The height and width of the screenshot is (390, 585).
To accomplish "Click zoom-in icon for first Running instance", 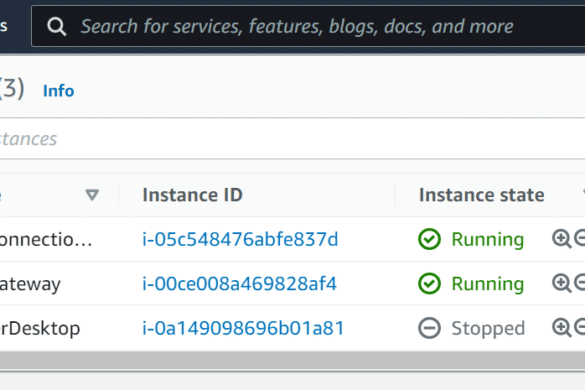I will 561,239.
